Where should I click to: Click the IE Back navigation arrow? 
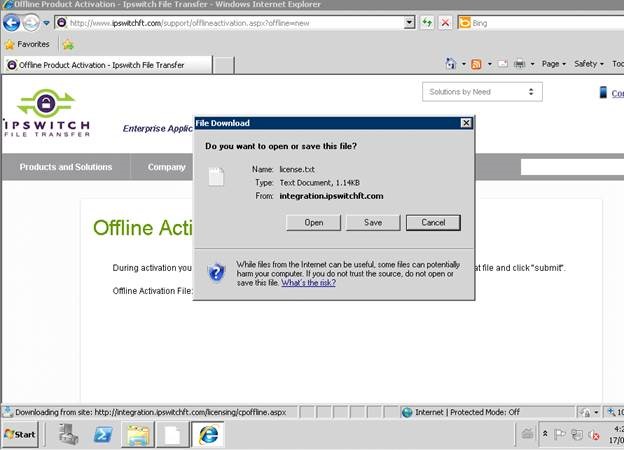(12, 23)
